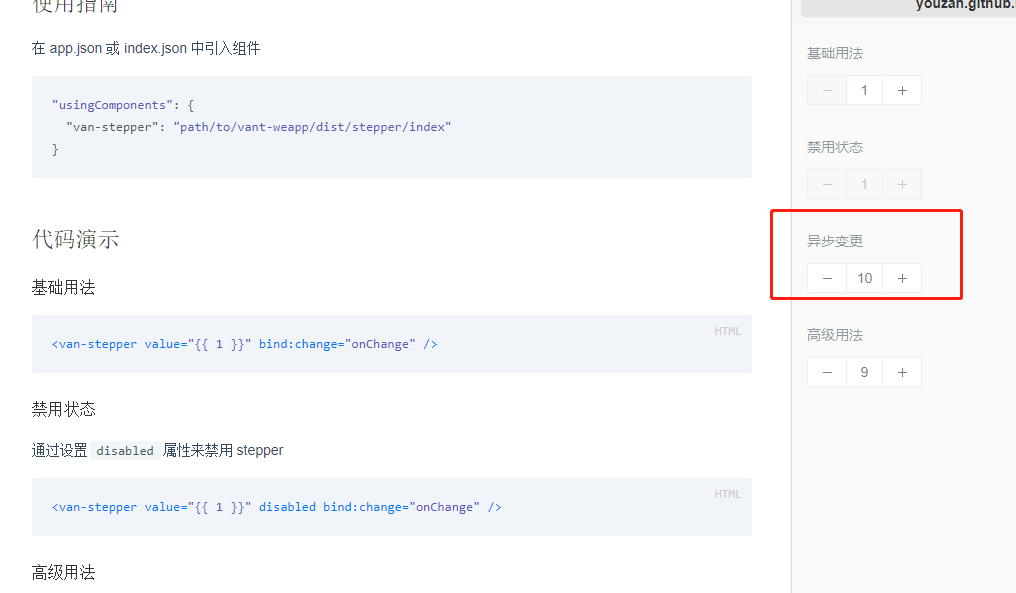Click the disabled minus icon in 禁用状态 stepper
The width and height of the screenshot is (1016, 593).
[826, 183]
